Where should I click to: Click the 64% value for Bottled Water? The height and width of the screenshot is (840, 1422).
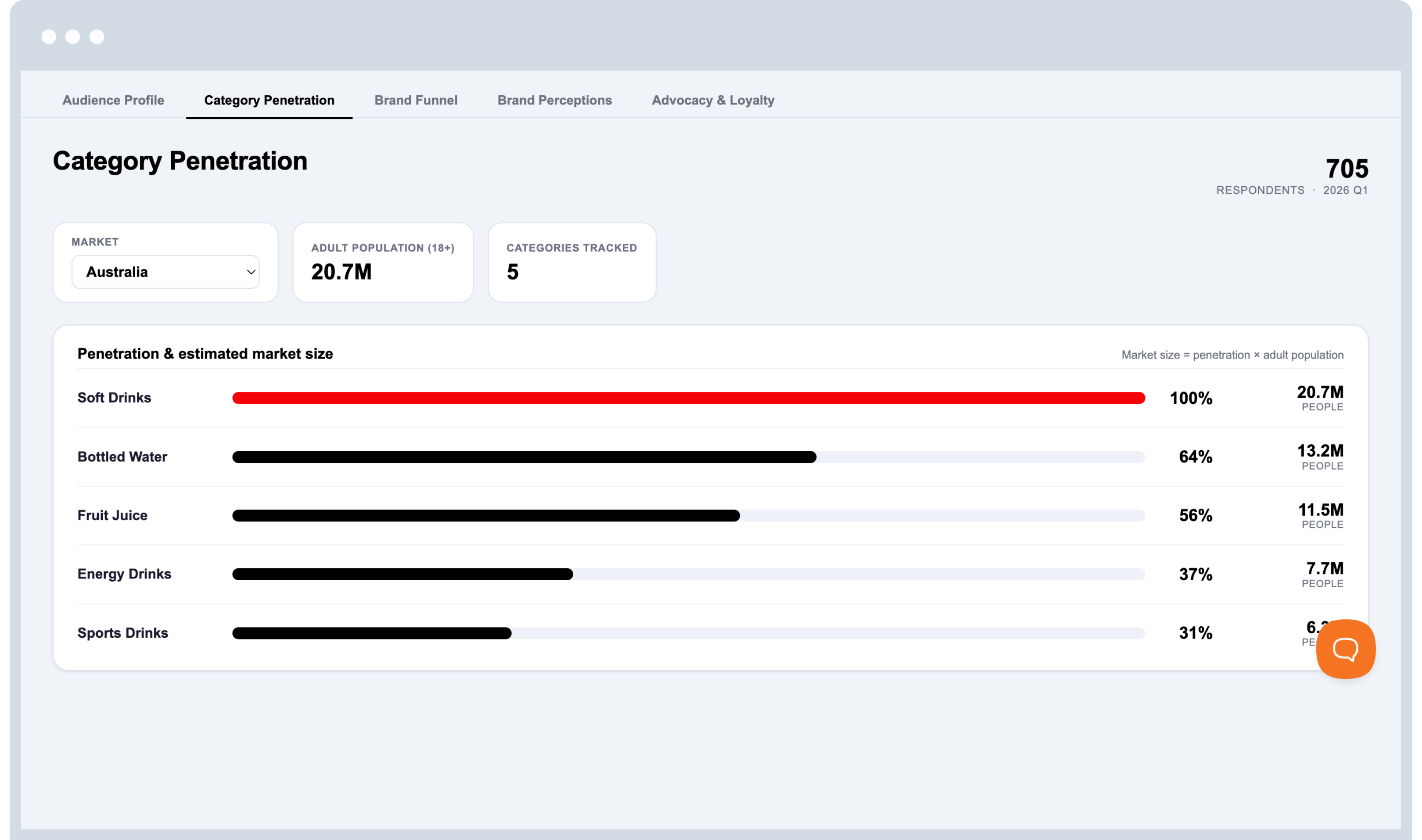click(x=1195, y=457)
